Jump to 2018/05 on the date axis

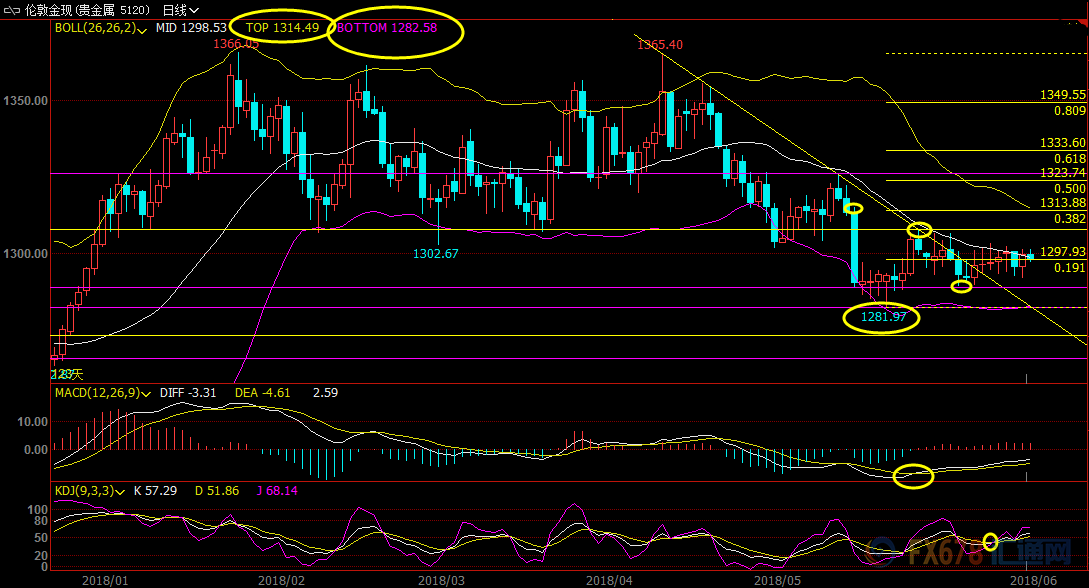click(x=777, y=580)
